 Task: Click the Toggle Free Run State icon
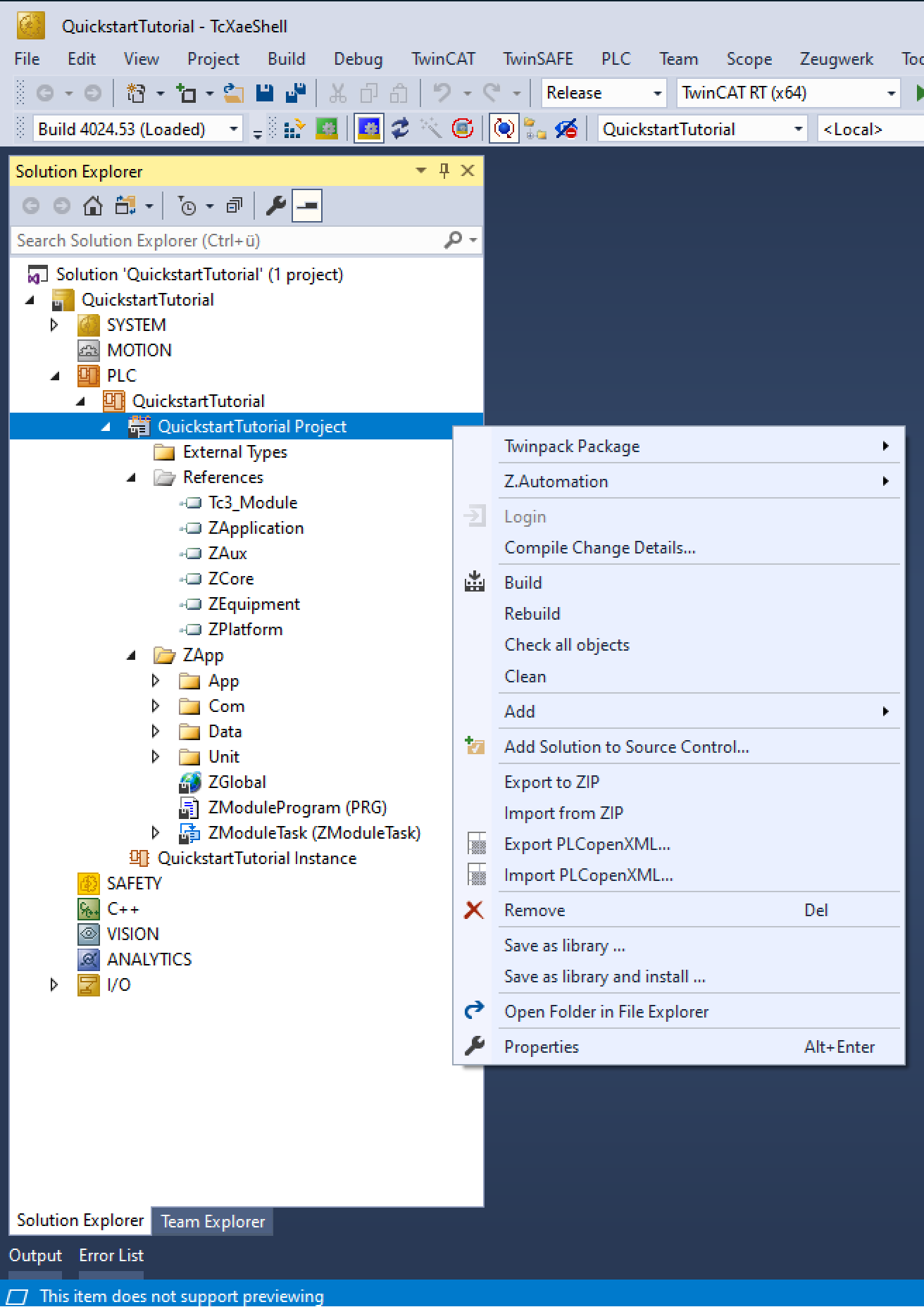[x=463, y=129]
